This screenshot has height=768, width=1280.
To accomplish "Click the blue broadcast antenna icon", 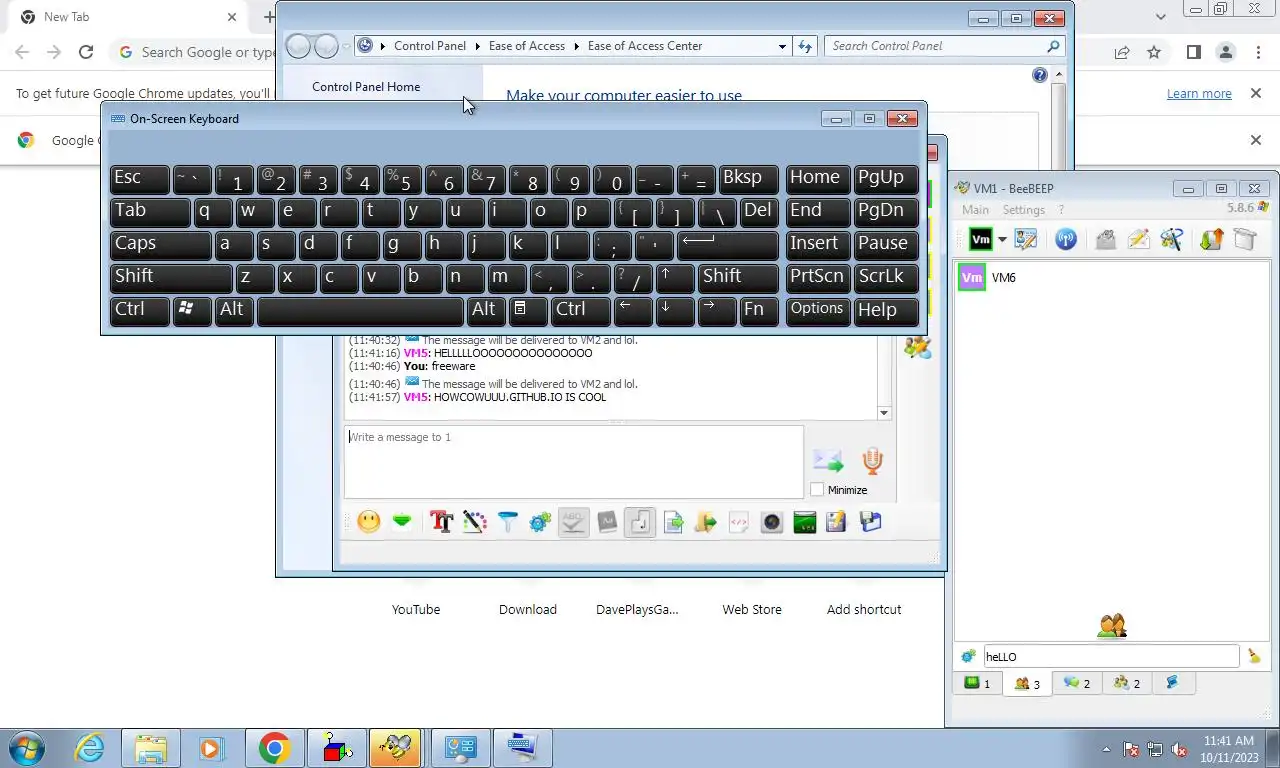I will click(1066, 239).
